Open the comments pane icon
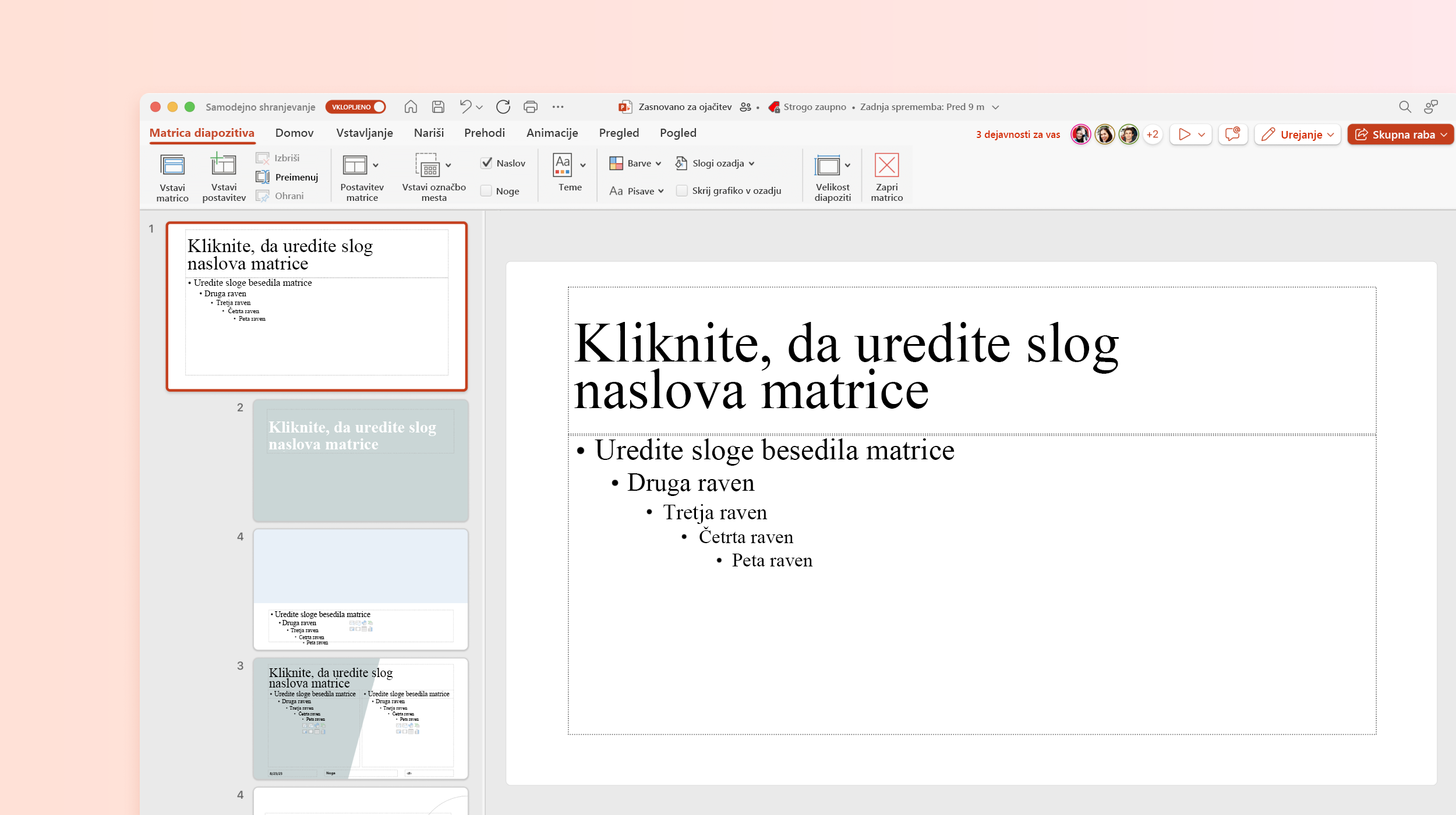1456x815 pixels. 1232,134
